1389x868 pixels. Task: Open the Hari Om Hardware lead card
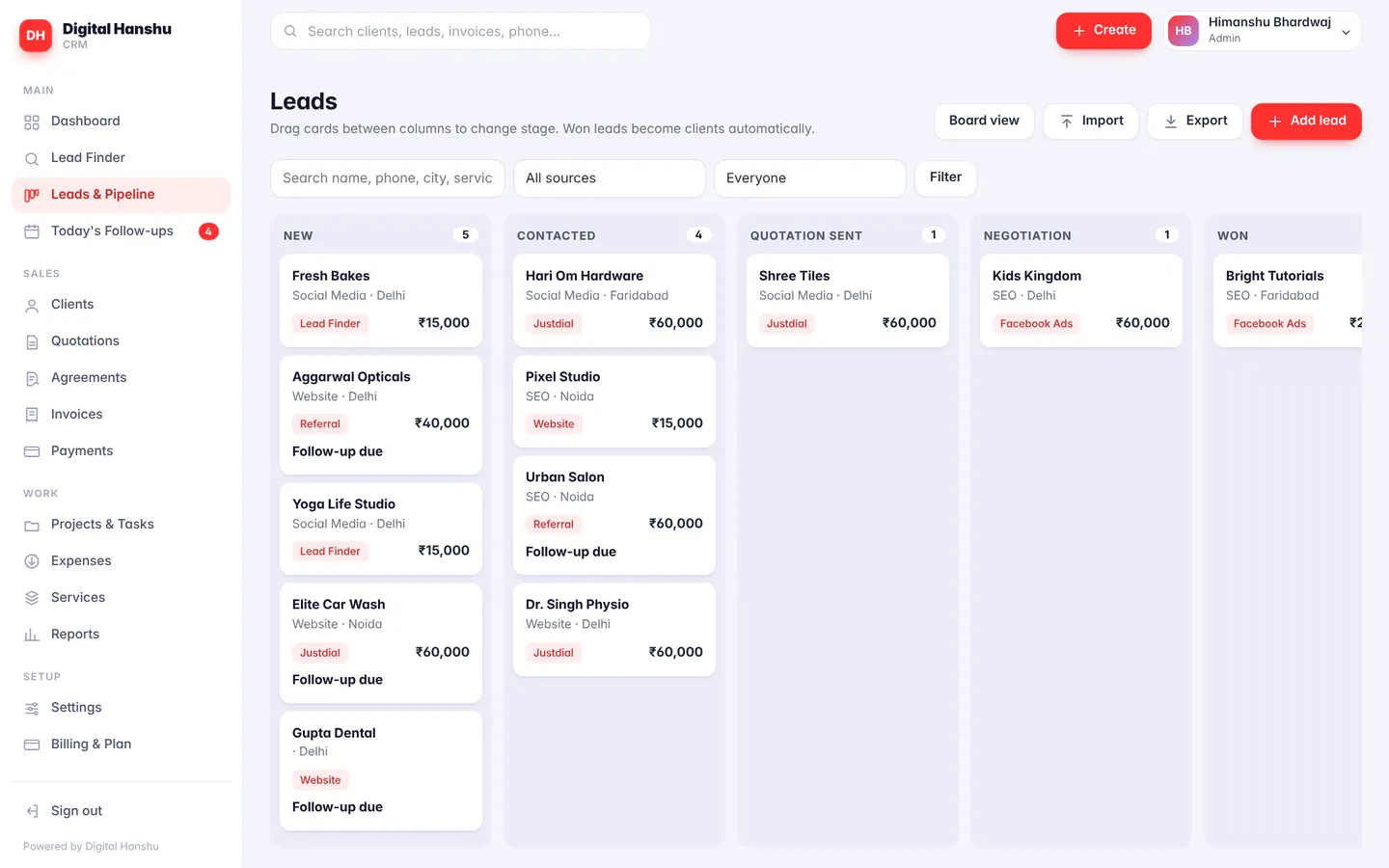614,301
